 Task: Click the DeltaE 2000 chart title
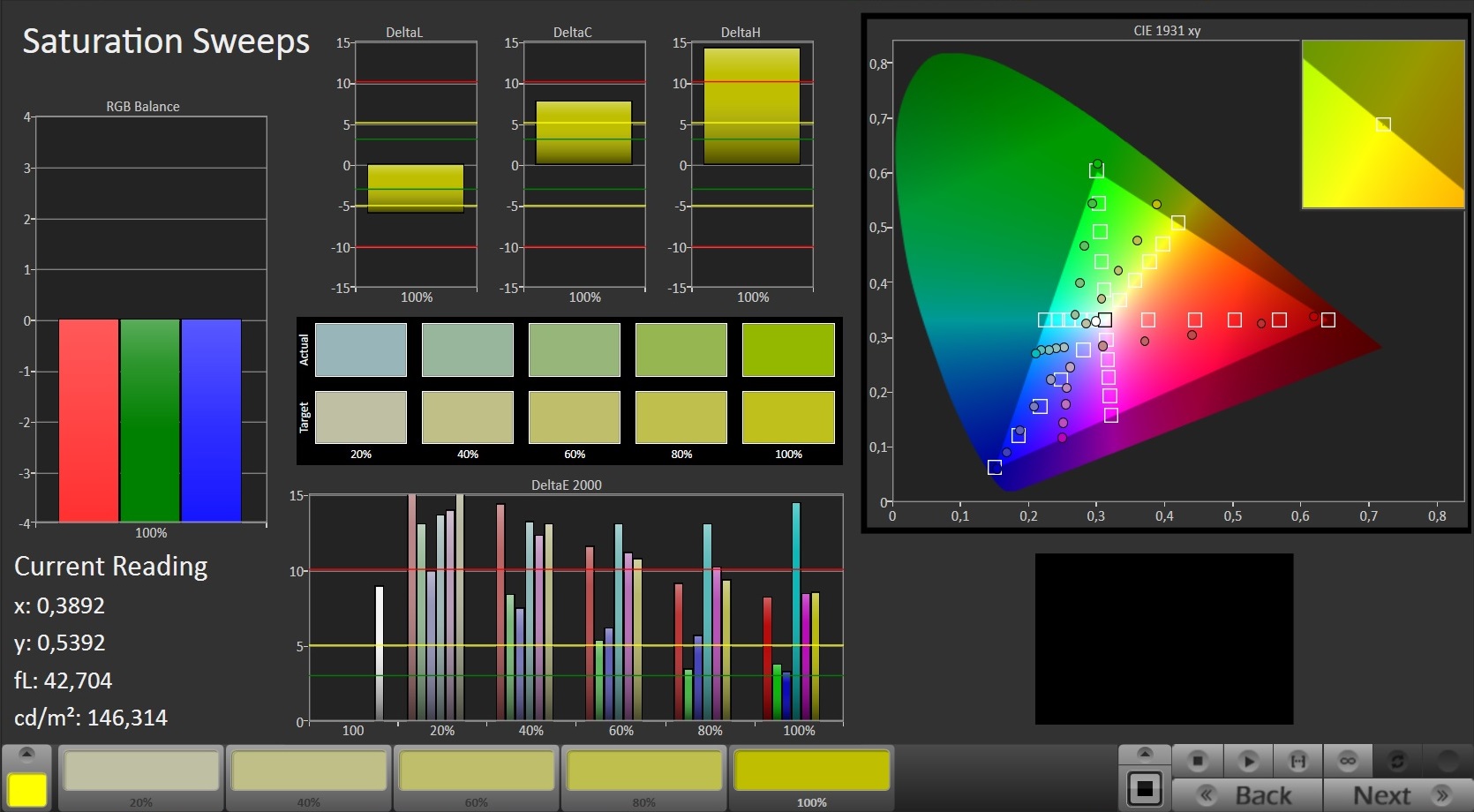(x=567, y=485)
